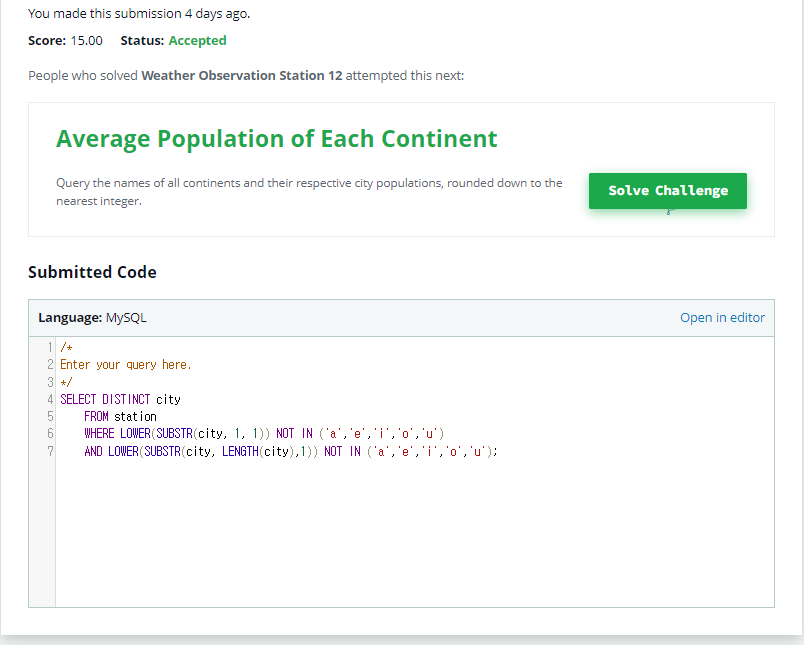Click the 'Enter your query here.' comment
The width and height of the screenshot is (804, 645).
(x=126, y=365)
